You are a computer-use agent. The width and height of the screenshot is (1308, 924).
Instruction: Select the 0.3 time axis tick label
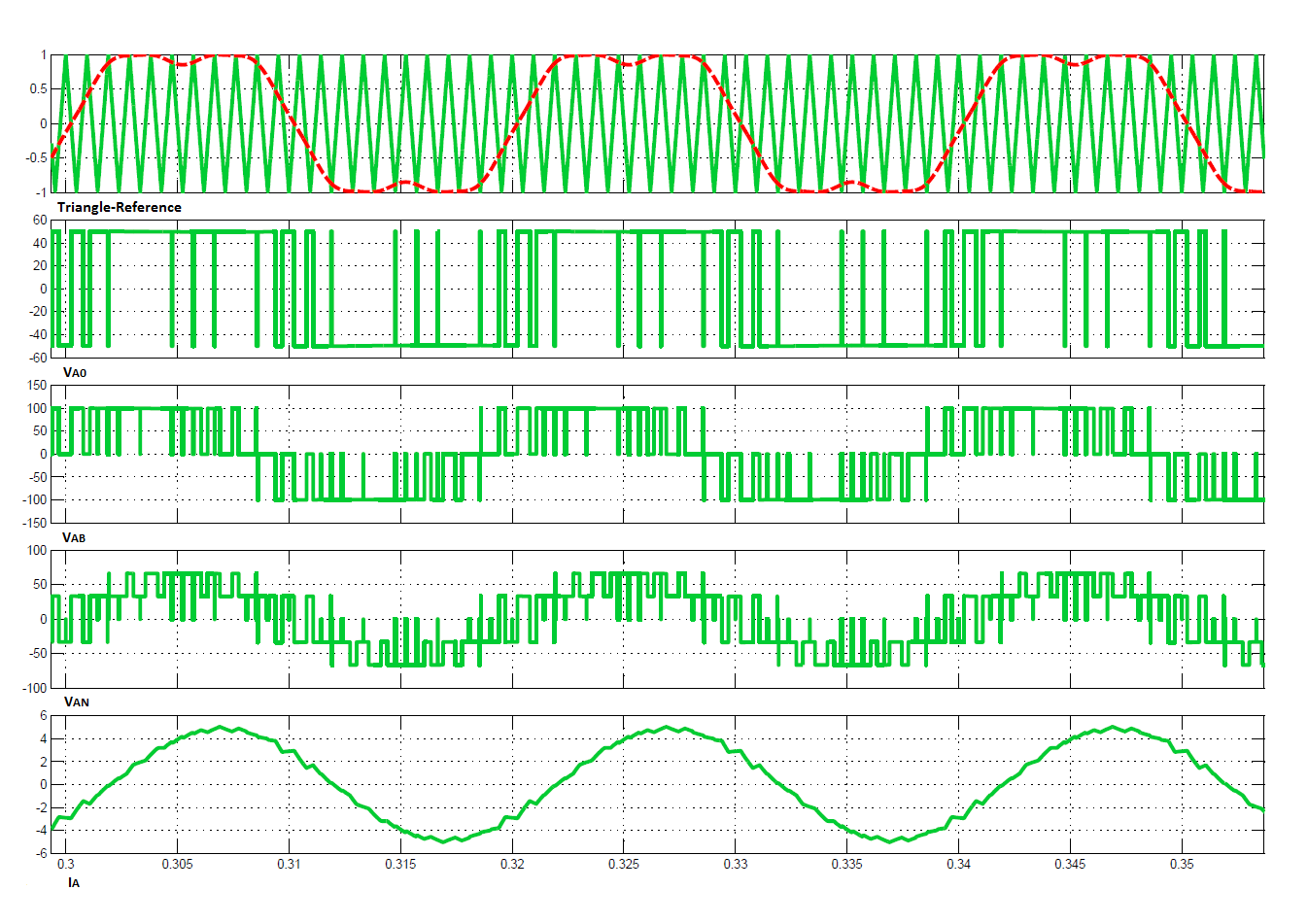(65, 864)
